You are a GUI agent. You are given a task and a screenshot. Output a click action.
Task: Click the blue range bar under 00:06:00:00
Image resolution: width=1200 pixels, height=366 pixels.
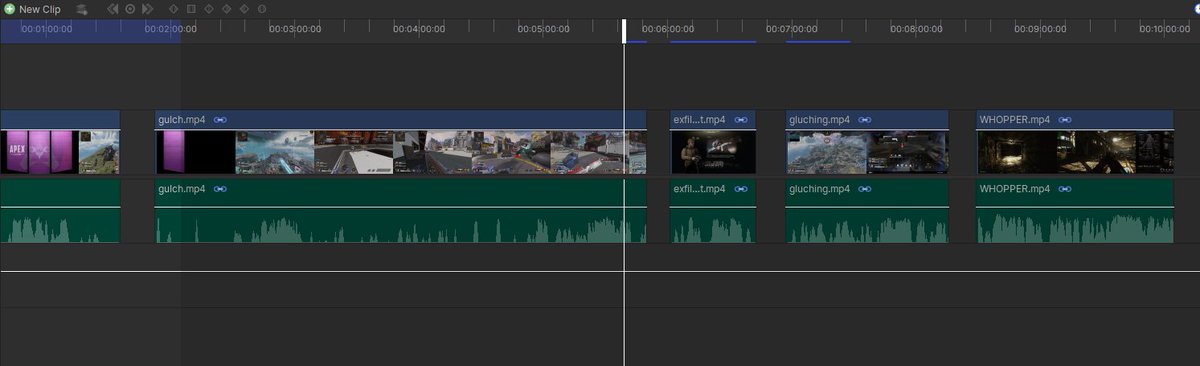pyautogui.click(x=713, y=42)
